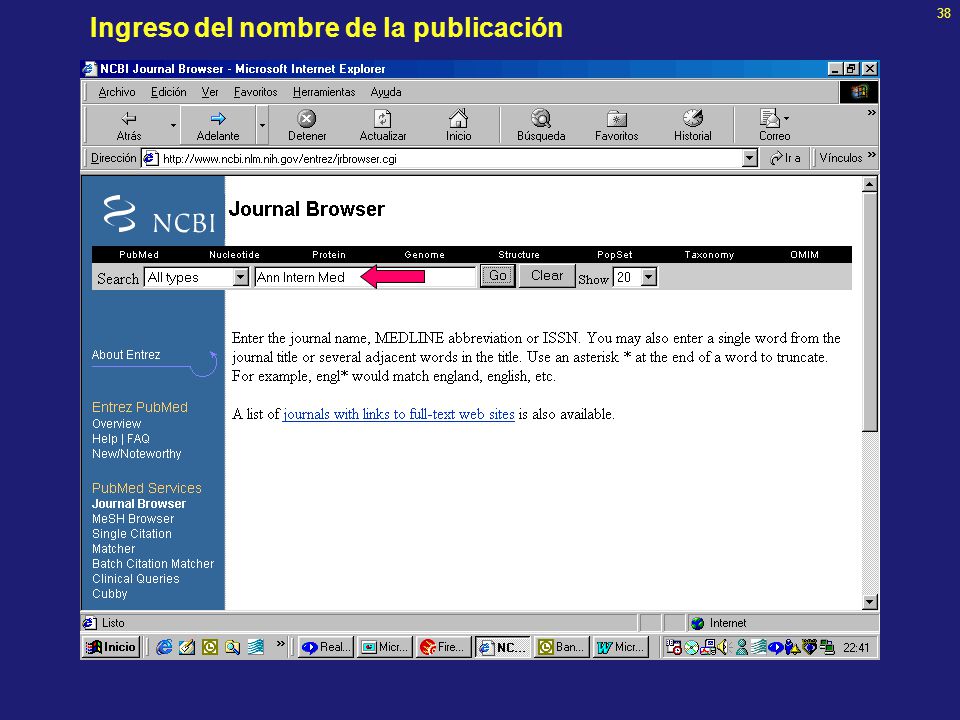Switch to the PopSet database tab
Image resolution: width=960 pixels, height=720 pixels.
[615, 255]
